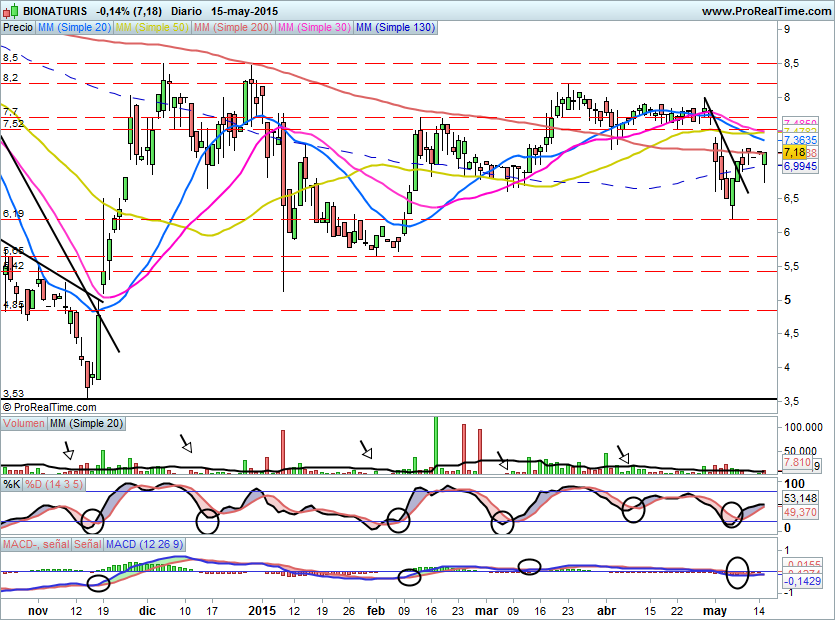Viewport: 835px width, 620px height.
Task: Toggle the MM (Simple 130) label
Action: (x=396, y=28)
